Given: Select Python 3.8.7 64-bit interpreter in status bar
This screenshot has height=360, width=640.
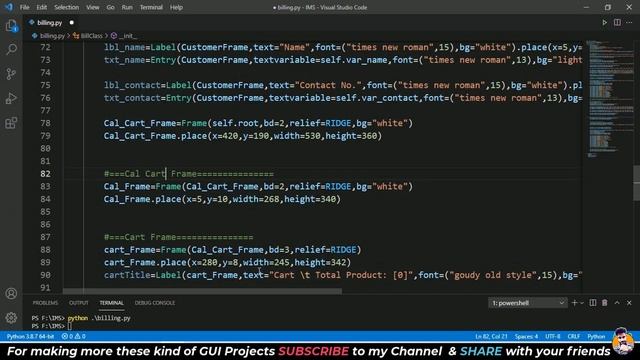Looking at the screenshot, I should click(x=30, y=336).
